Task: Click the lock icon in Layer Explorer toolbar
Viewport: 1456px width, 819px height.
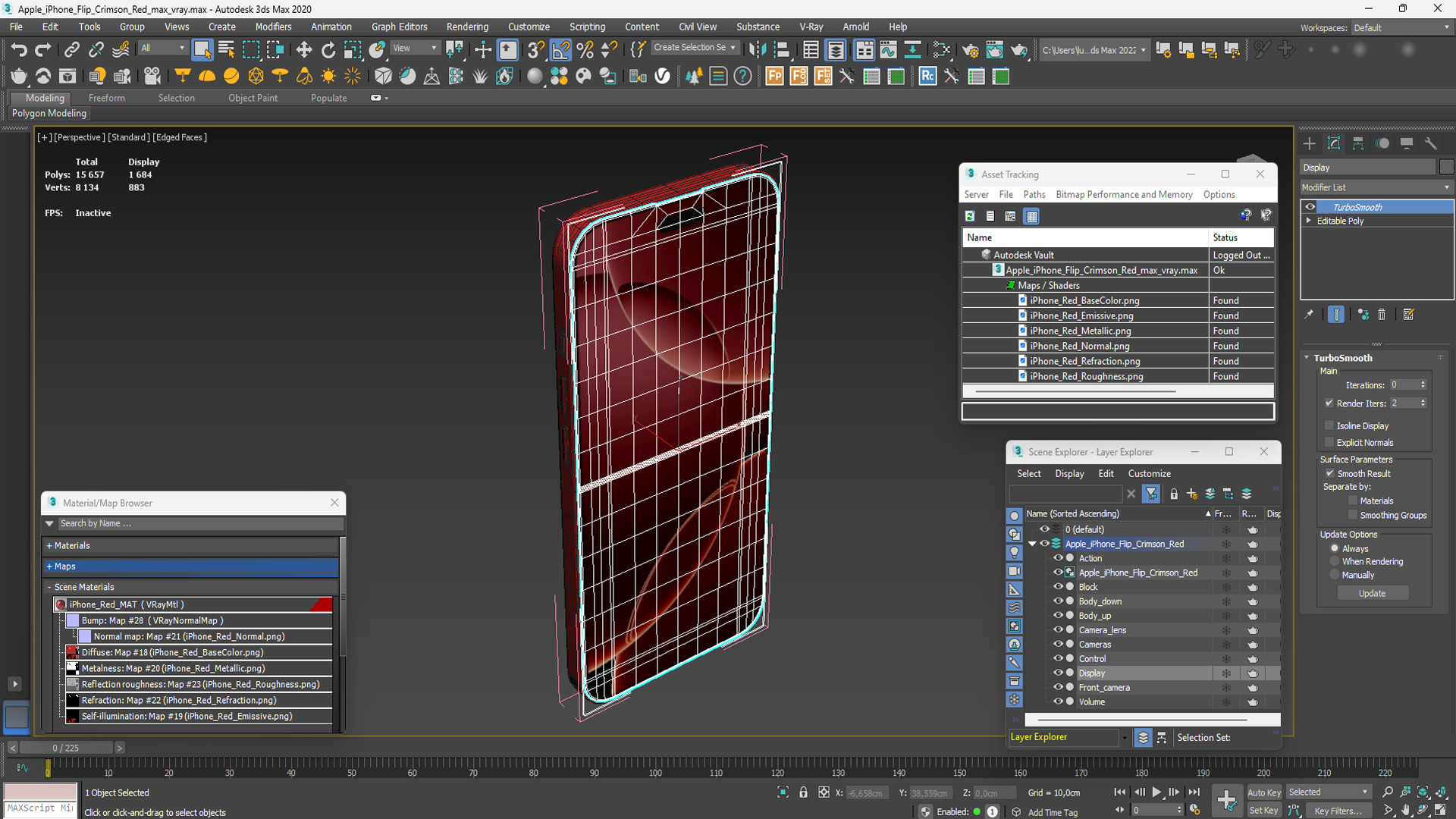Action: pos(1174,494)
